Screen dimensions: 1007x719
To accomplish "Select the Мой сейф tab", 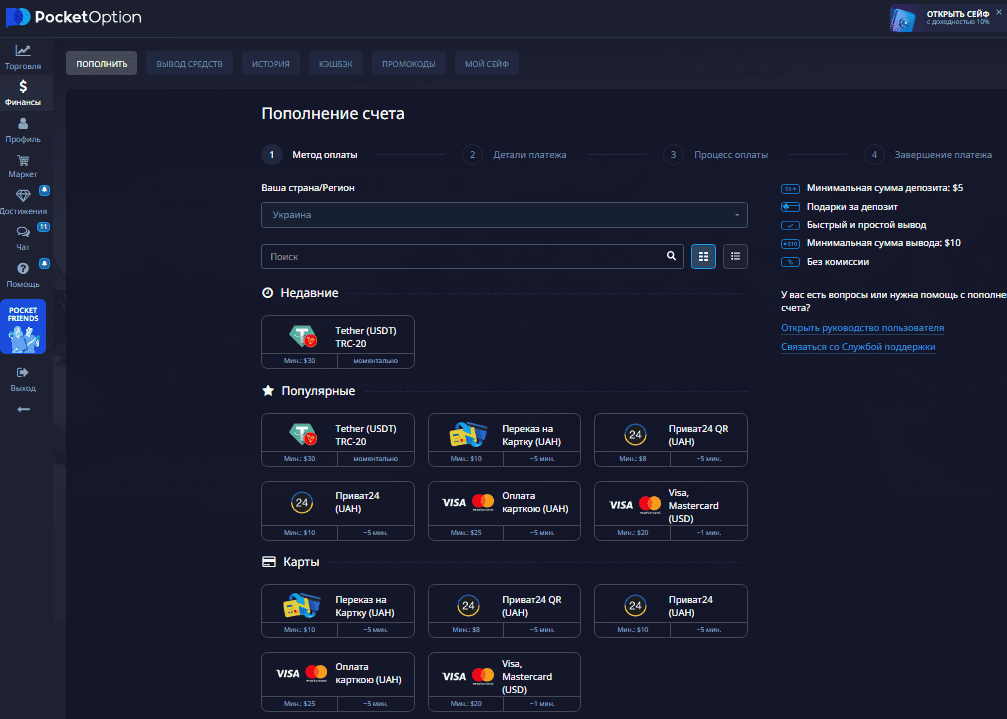I will pos(487,64).
